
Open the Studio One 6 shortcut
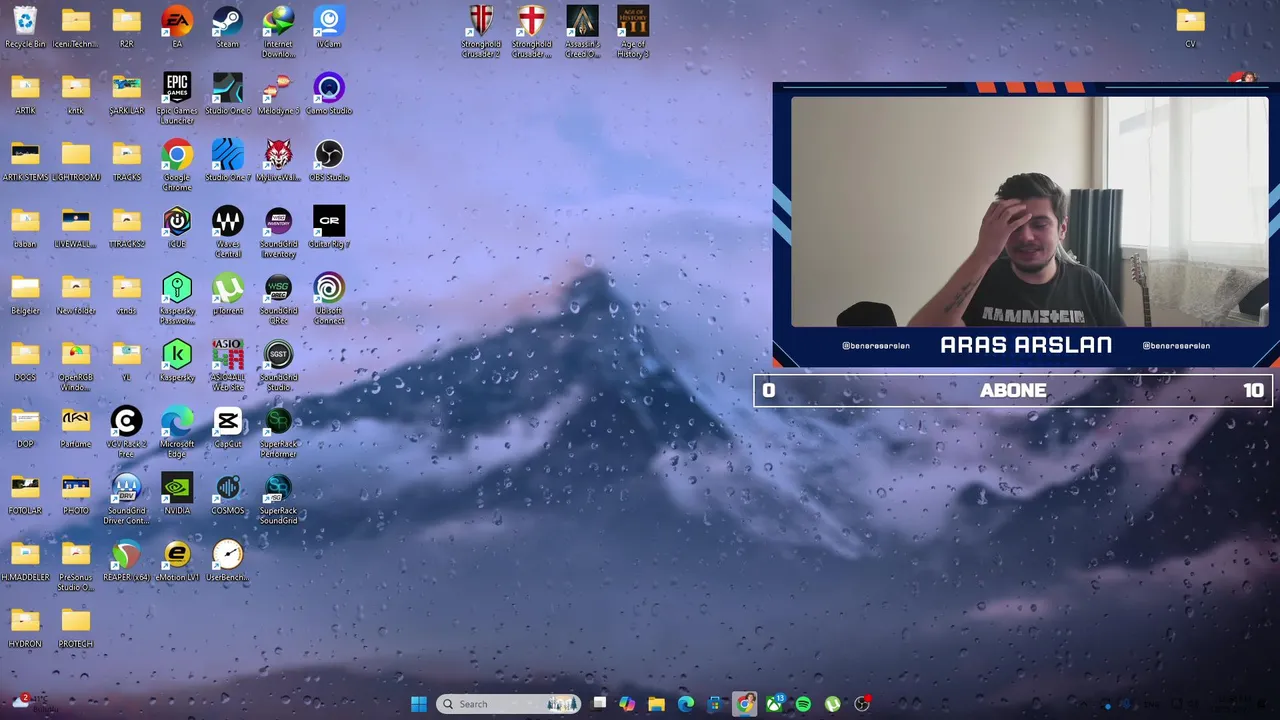(x=227, y=94)
